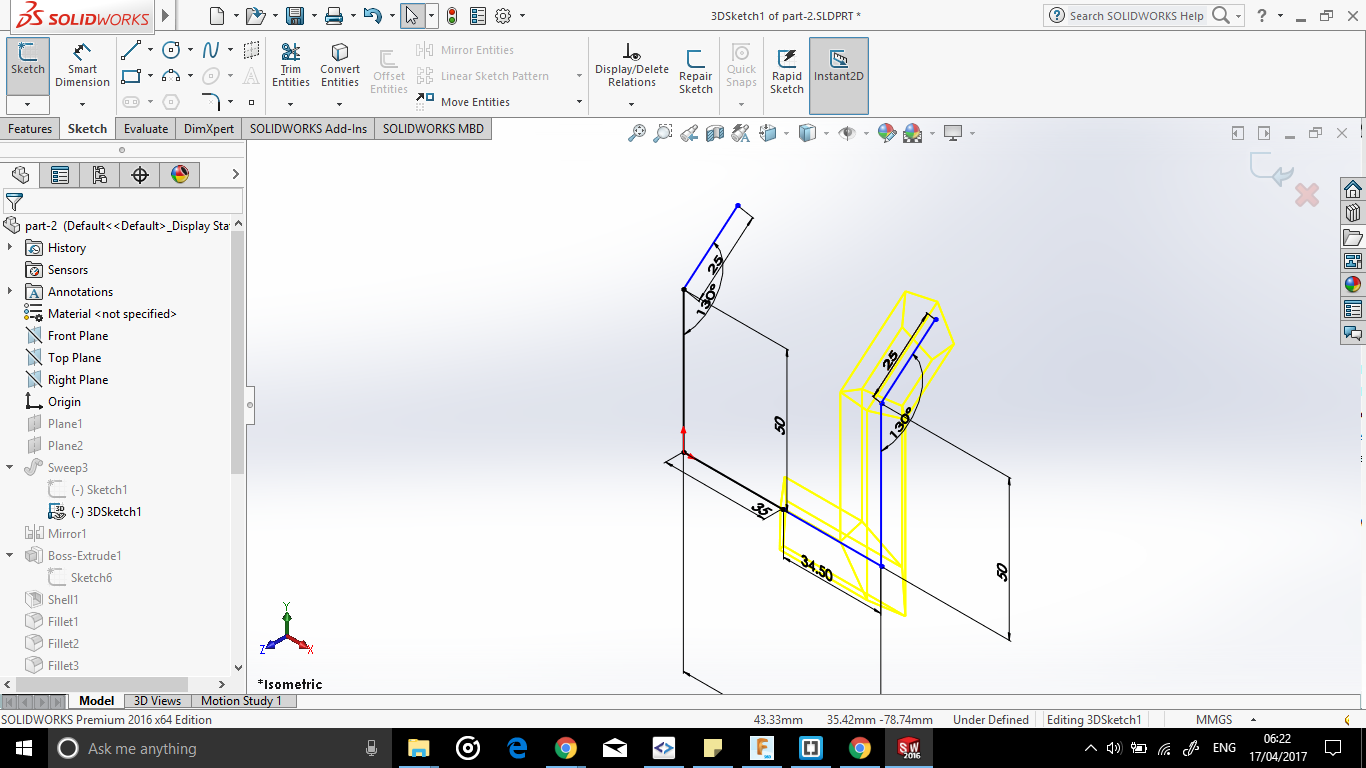1366x768 pixels.
Task: Activate the Rapid Sketch tool
Action: click(x=787, y=71)
